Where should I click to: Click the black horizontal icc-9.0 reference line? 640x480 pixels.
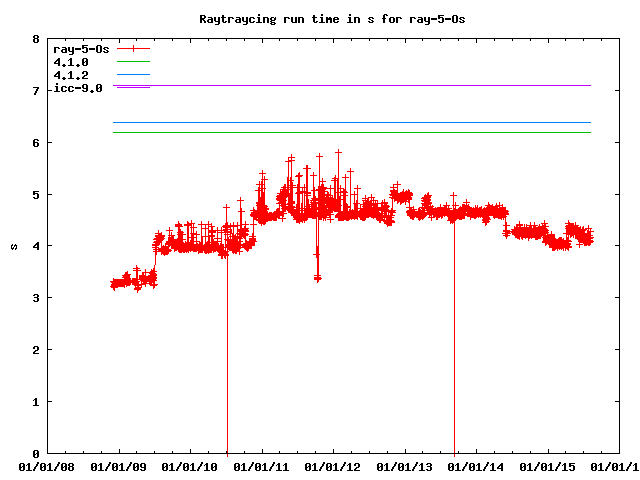click(x=350, y=86)
